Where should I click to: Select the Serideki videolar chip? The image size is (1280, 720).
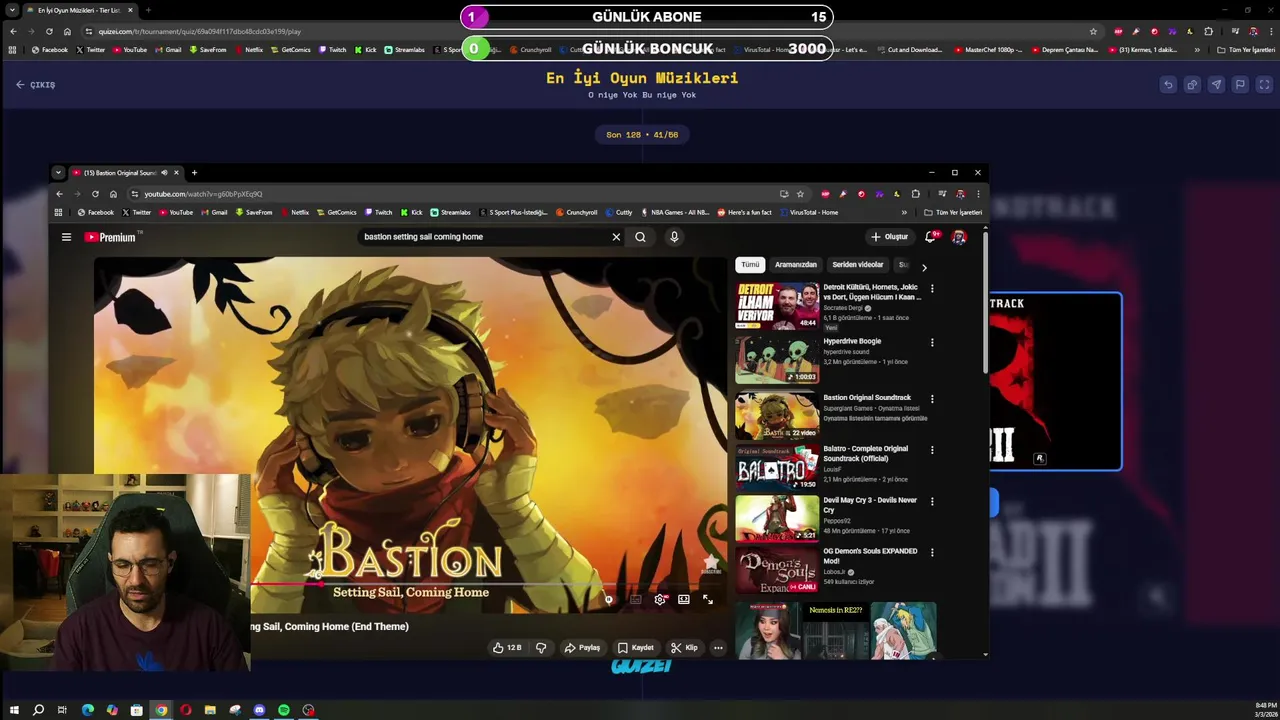[x=858, y=265]
